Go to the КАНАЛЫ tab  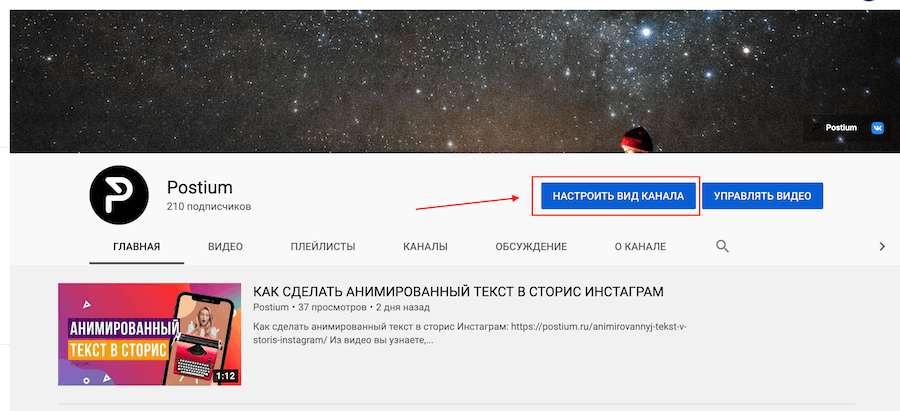425,247
